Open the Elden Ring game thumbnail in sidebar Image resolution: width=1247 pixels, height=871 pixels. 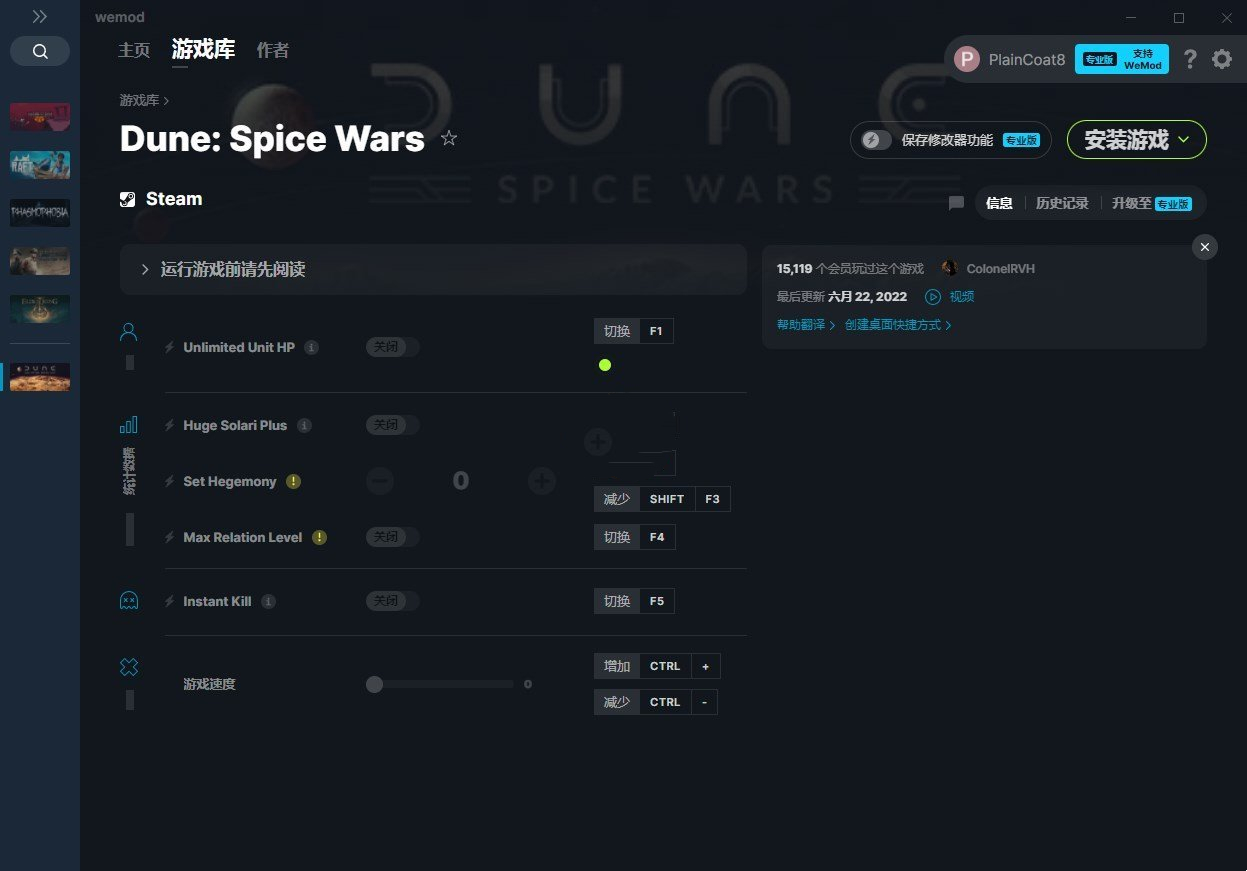[40, 309]
